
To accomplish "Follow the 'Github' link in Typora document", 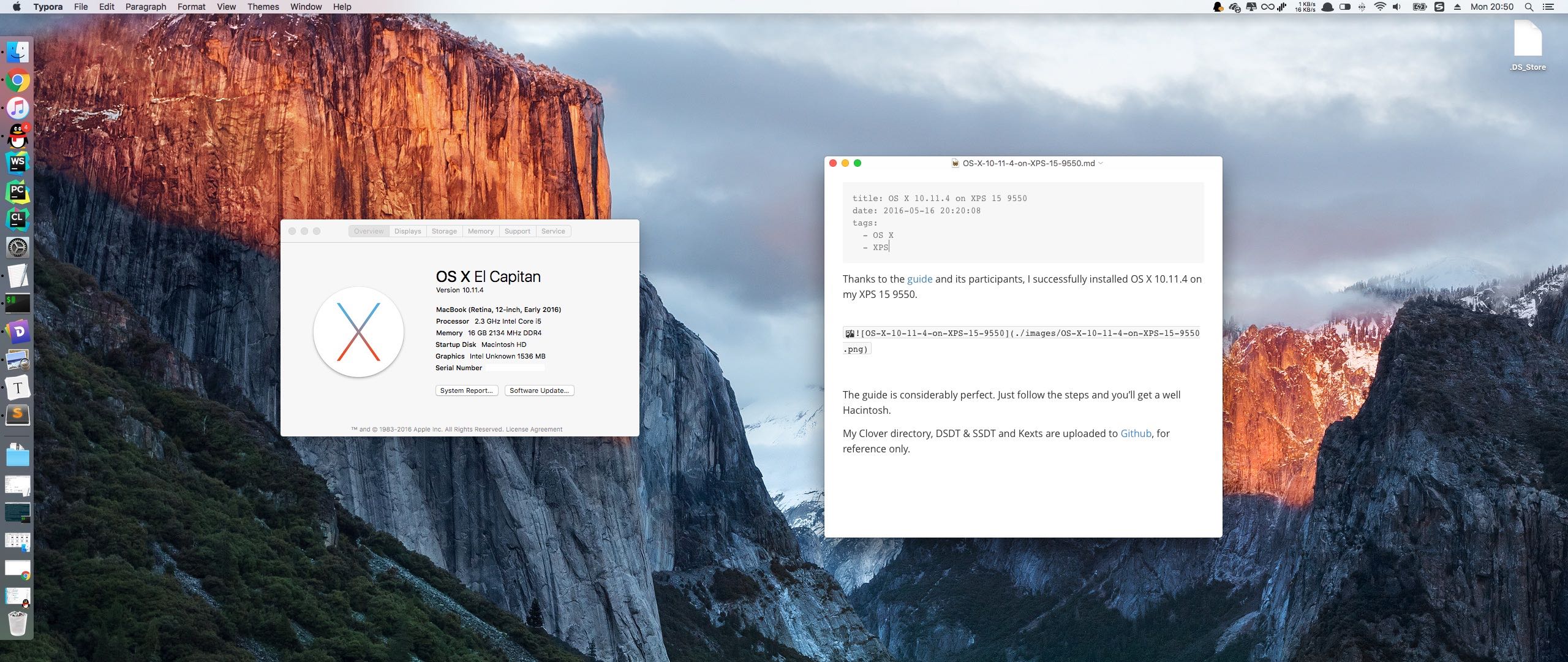I will [1136, 433].
